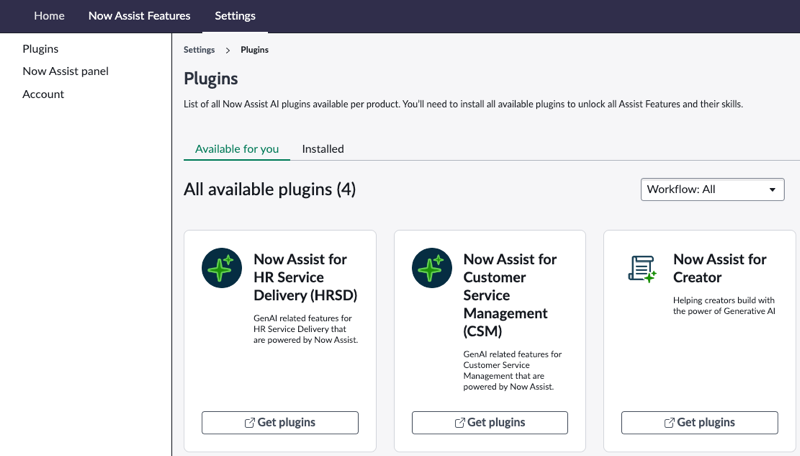Select the Settings top navigation tab

tap(235, 16)
